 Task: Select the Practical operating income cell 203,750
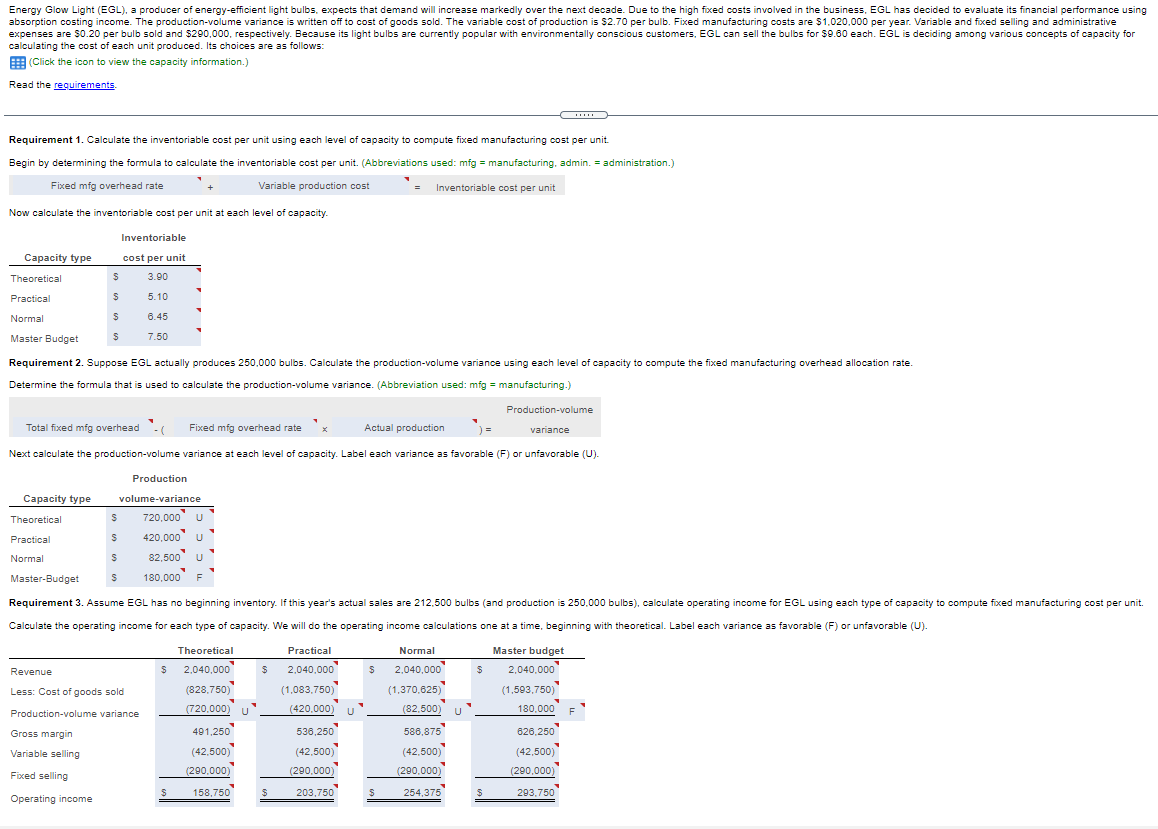pos(316,791)
